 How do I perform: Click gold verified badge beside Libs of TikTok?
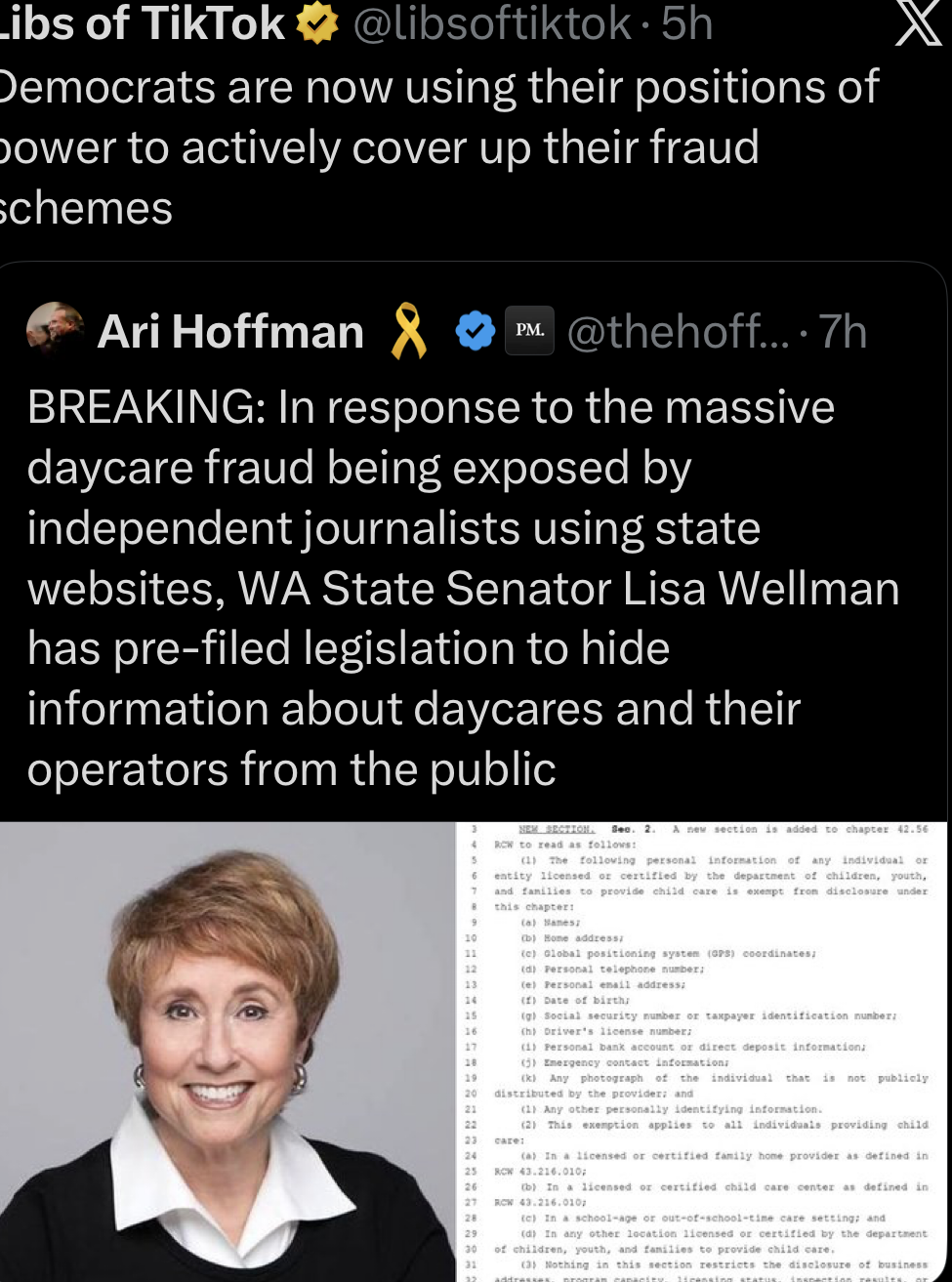[x=314, y=24]
